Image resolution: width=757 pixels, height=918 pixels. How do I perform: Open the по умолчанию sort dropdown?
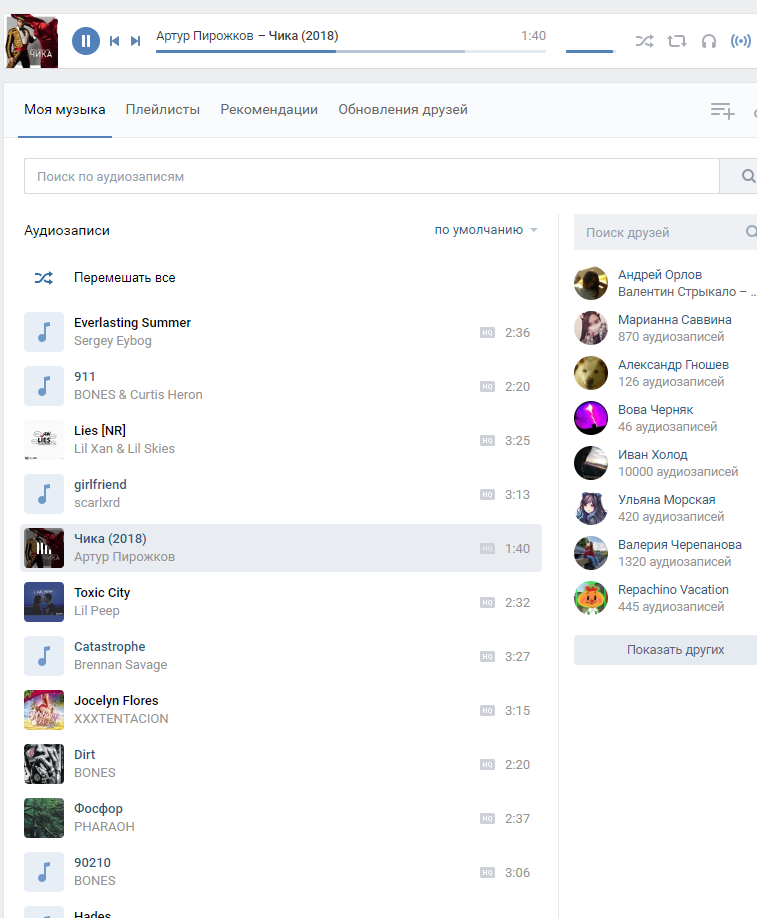[485, 230]
